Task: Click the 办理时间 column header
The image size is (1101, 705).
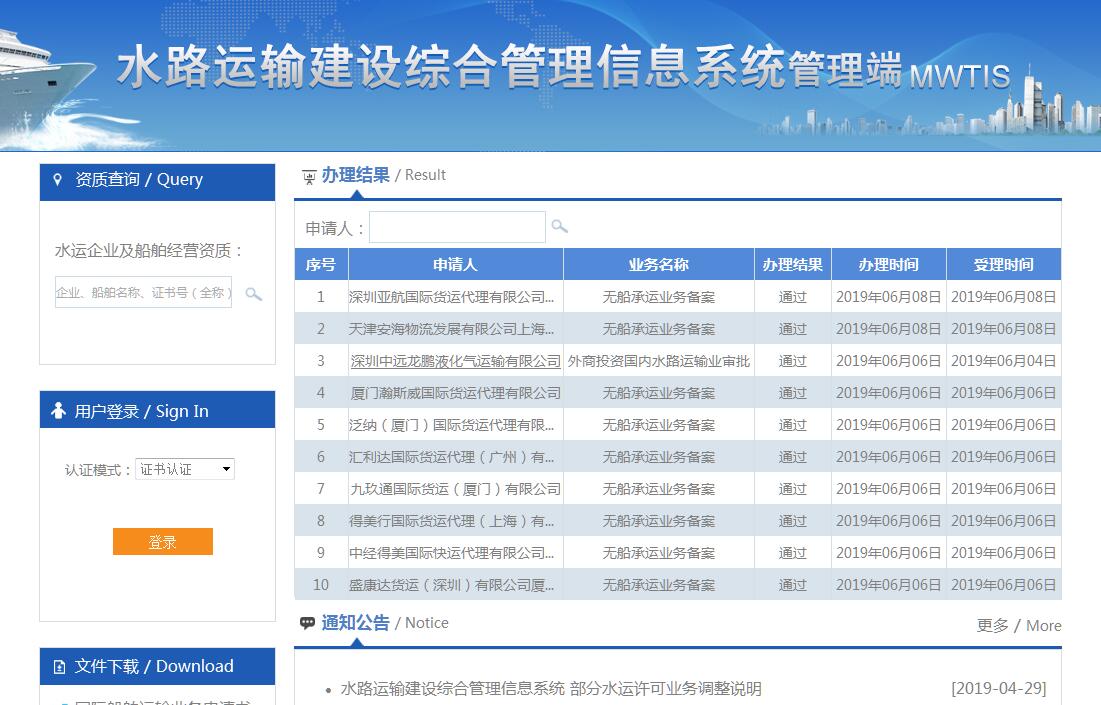Action: (888, 265)
